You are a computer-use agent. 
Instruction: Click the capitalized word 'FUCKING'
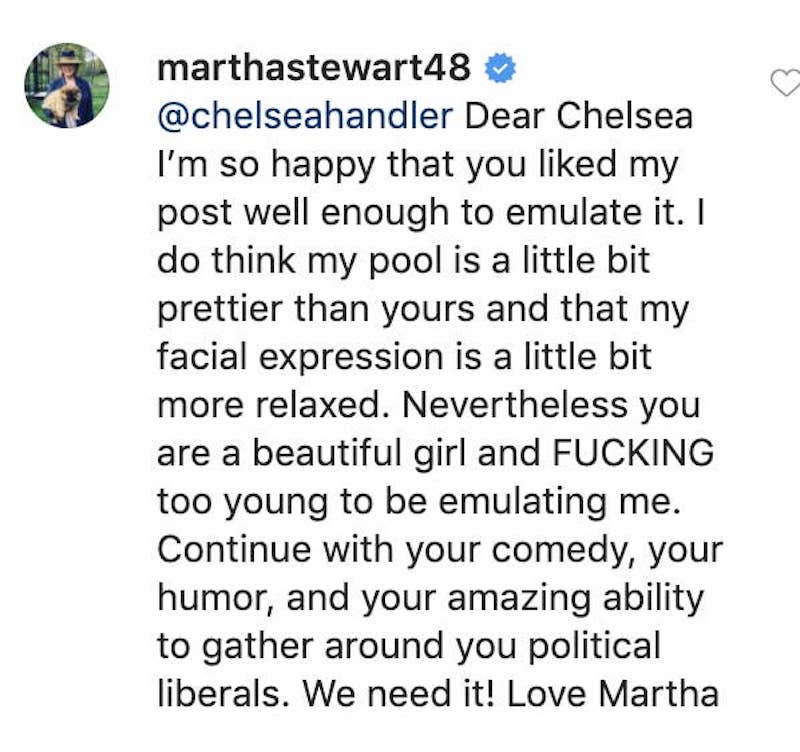(633, 453)
